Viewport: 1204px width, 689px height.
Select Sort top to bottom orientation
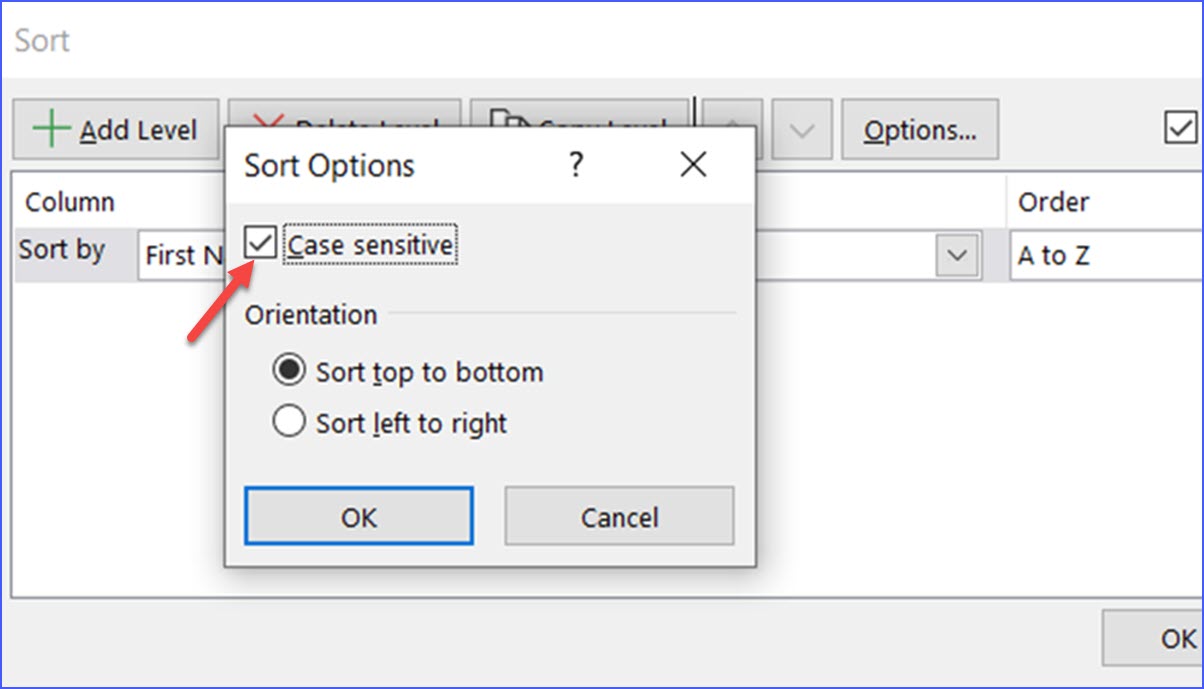tap(289, 371)
